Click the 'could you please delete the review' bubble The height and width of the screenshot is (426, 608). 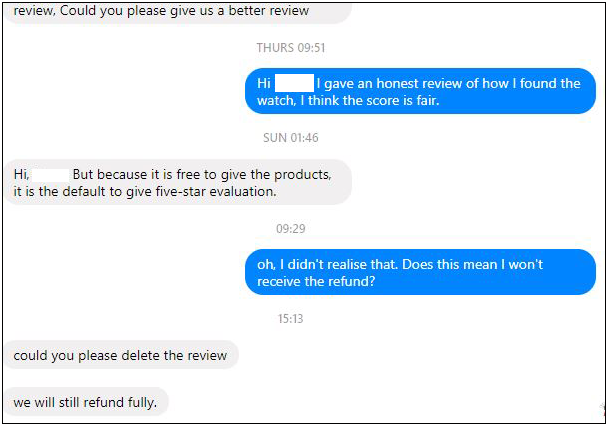click(x=121, y=355)
